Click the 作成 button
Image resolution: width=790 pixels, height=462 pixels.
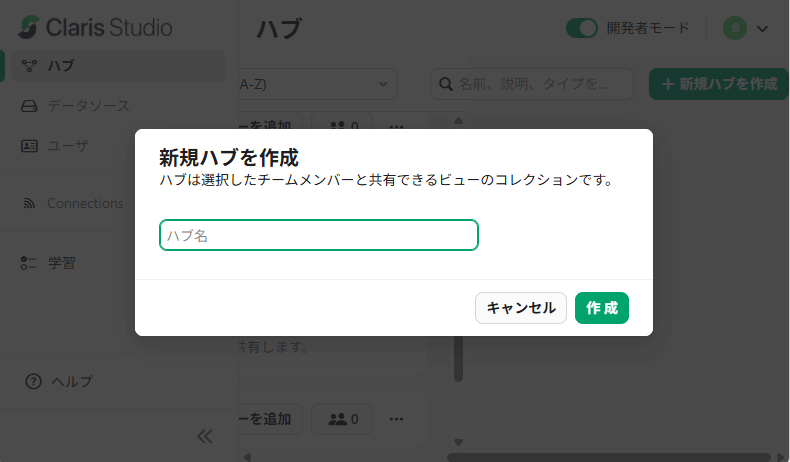pos(601,308)
